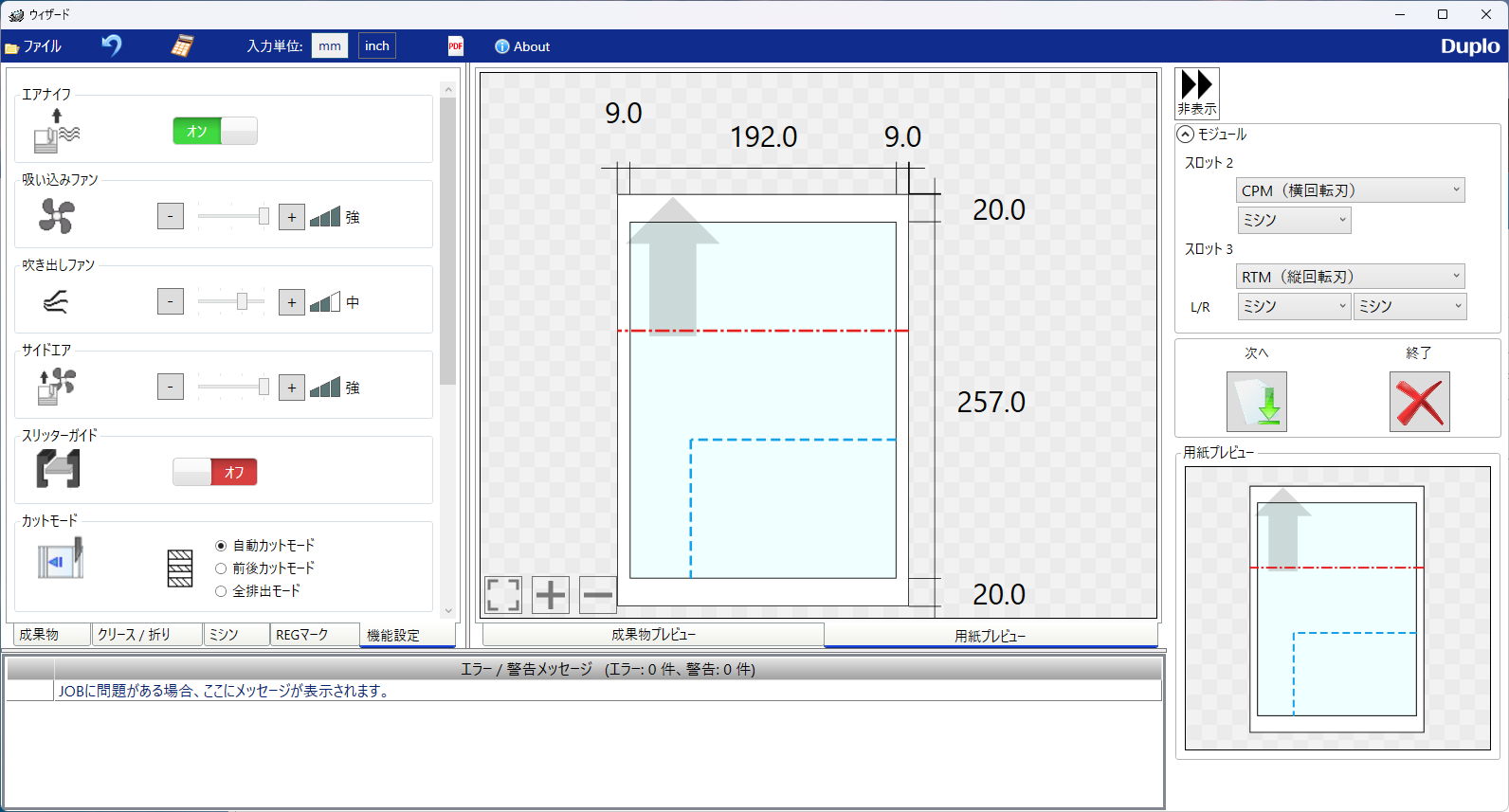Viewport: 1509px width, 812px height.
Task: Click the エラー / 警告メッセージ header
Action: (608, 669)
